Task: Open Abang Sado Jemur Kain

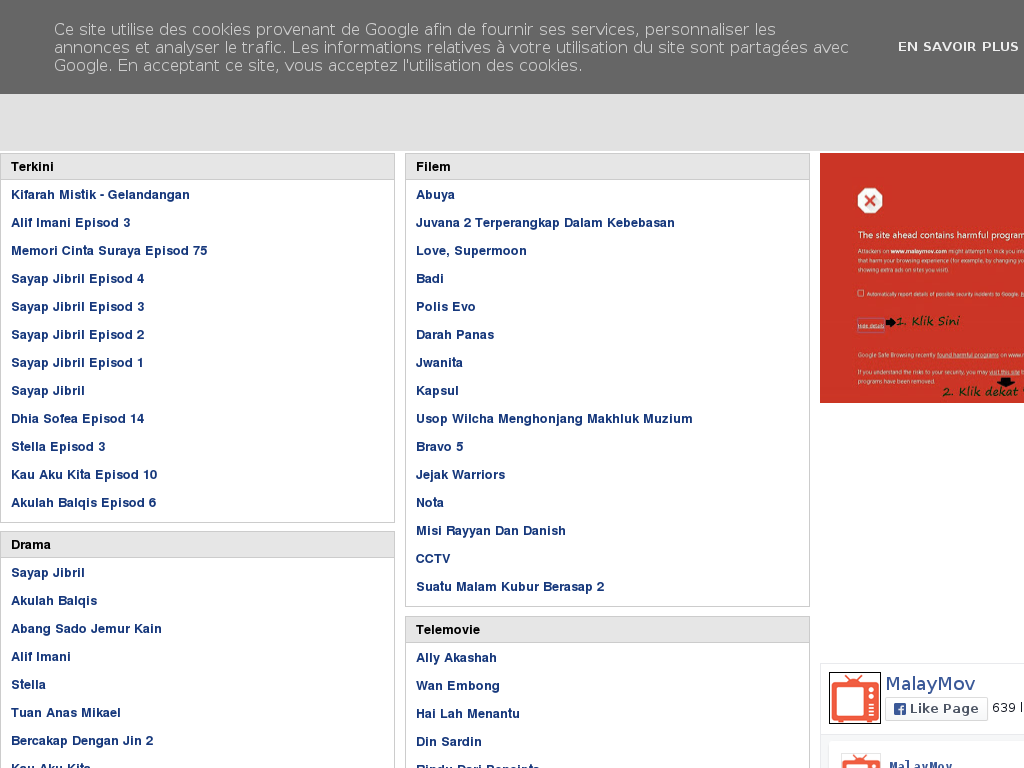Action: coord(86,629)
